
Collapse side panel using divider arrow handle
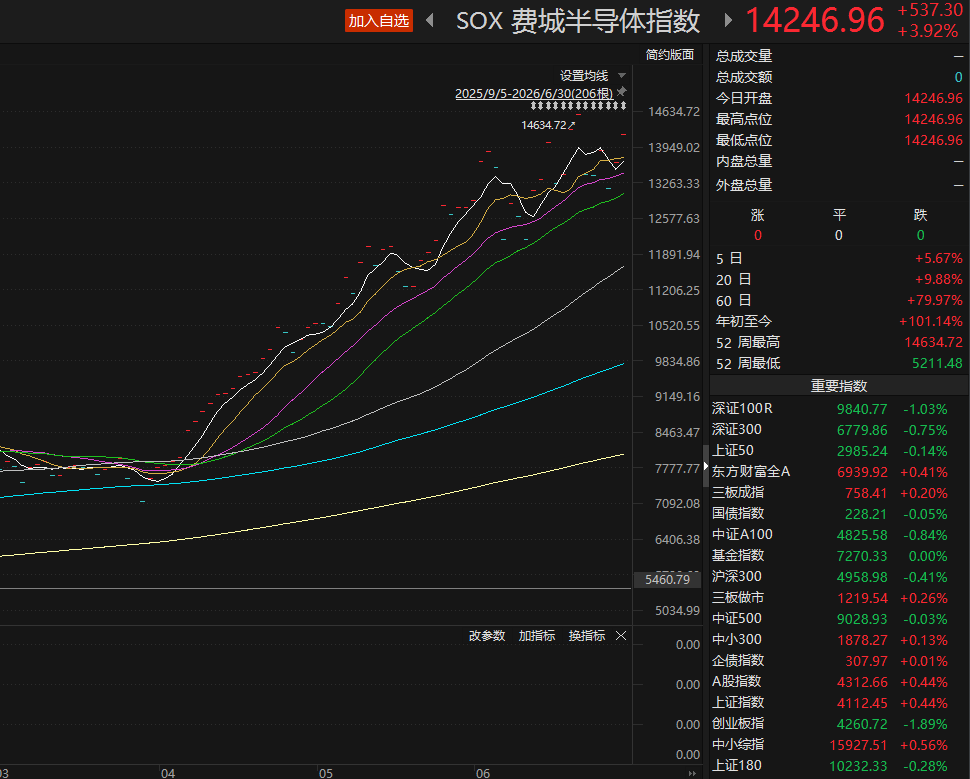point(705,465)
